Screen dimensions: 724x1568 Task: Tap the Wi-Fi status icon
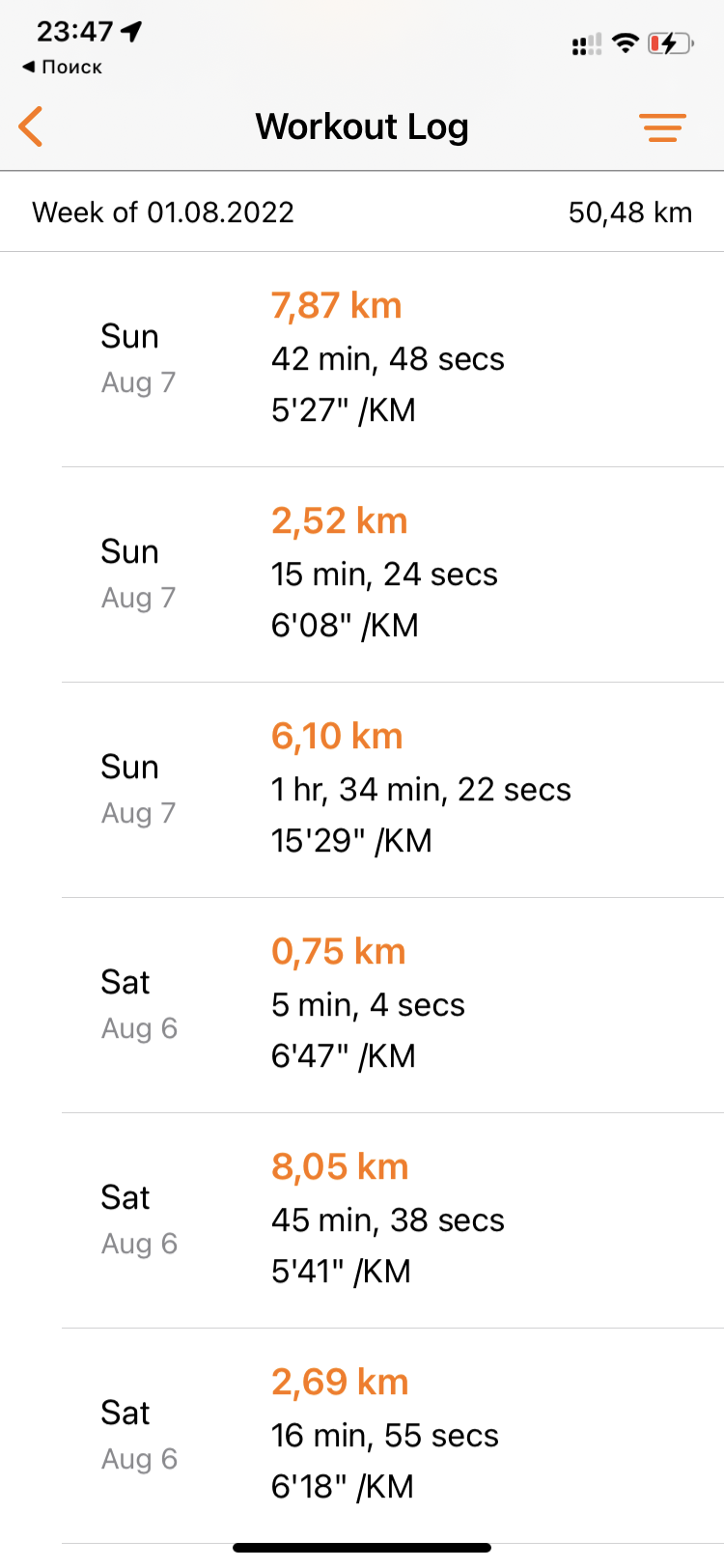pyautogui.click(x=626, y=42)
